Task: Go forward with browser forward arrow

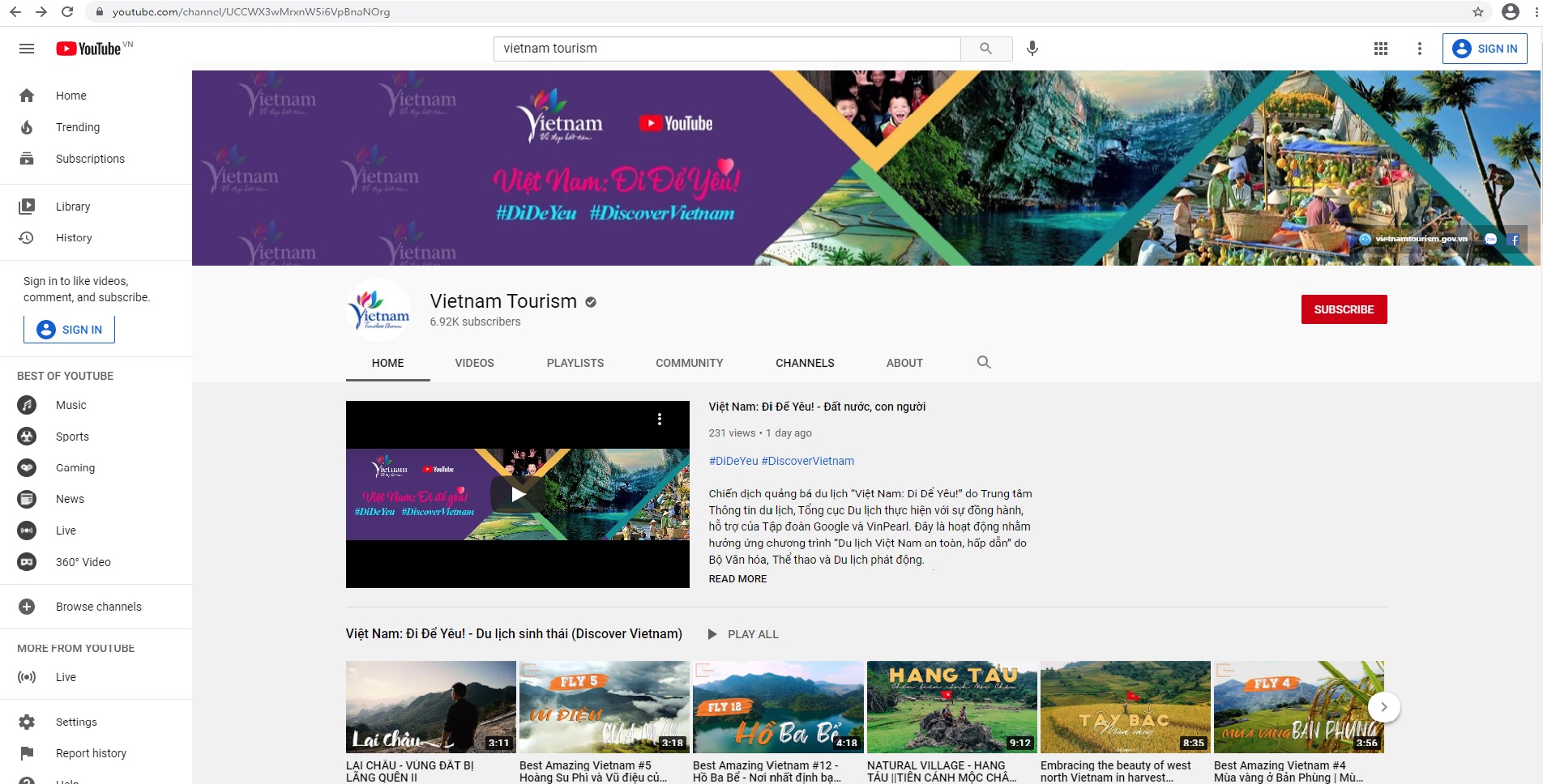Action: [41, 12]
